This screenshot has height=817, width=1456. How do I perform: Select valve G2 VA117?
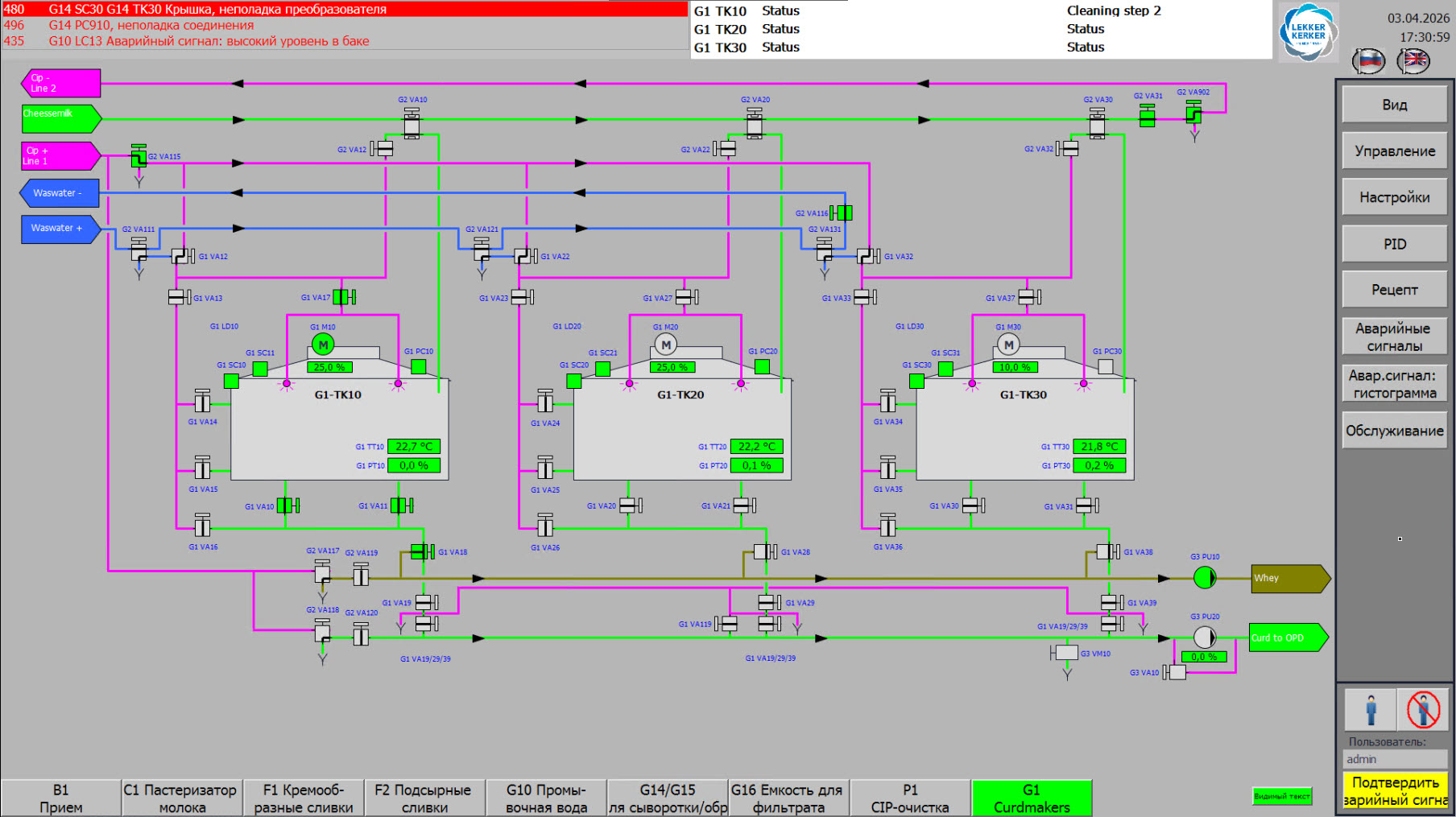tap(322, 571)
